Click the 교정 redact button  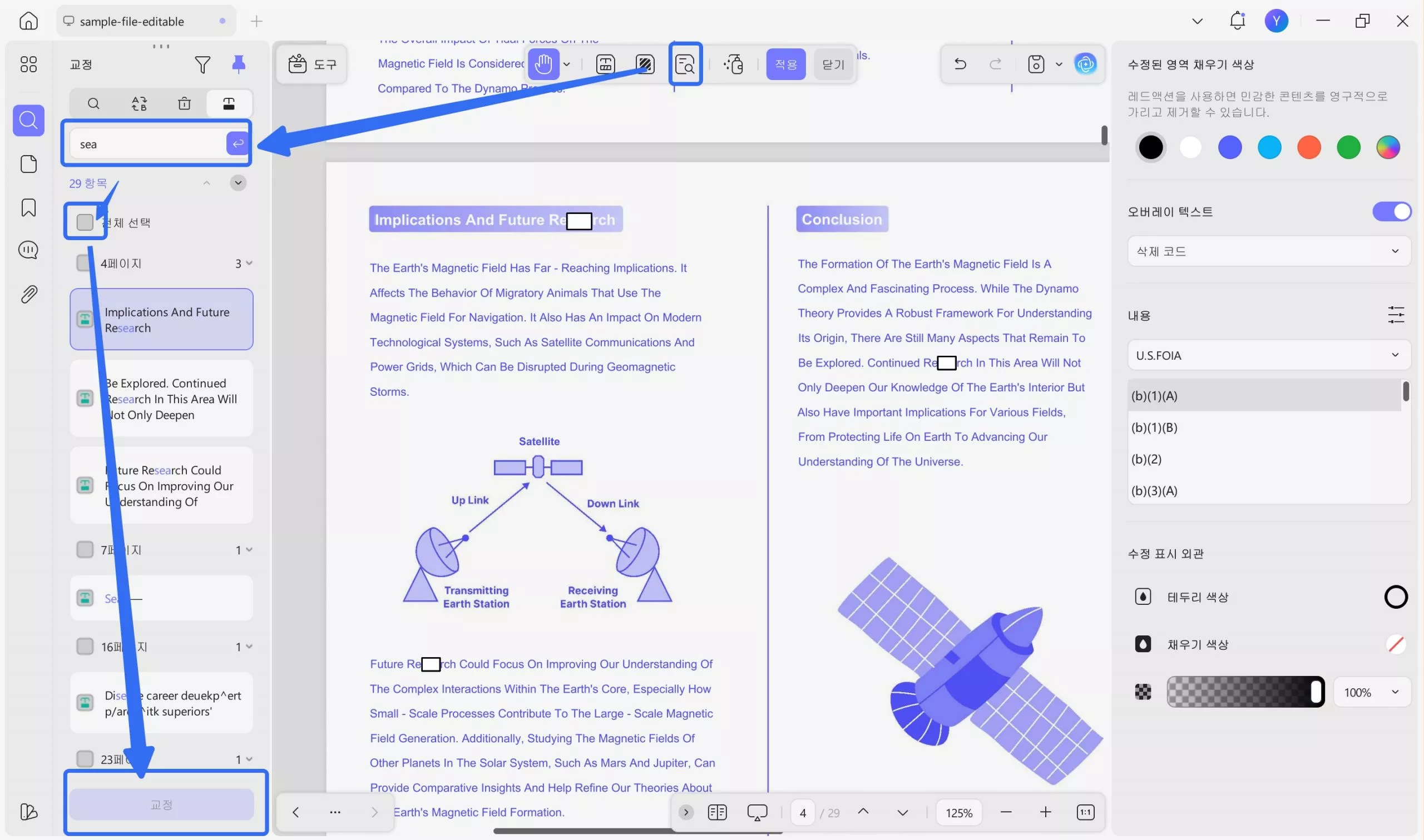click(161, 804)
